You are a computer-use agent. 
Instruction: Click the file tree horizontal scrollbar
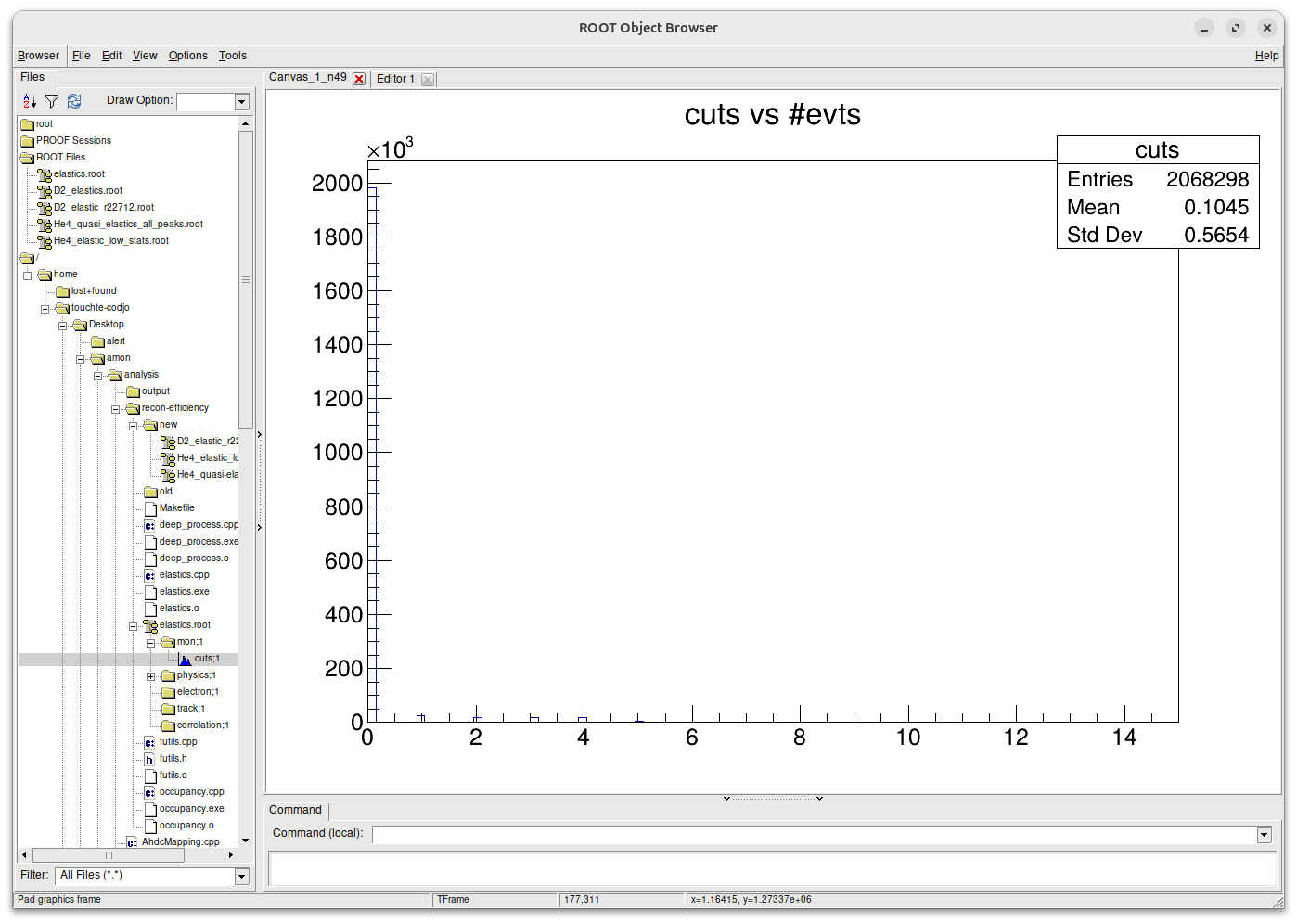tap(109, 855)
